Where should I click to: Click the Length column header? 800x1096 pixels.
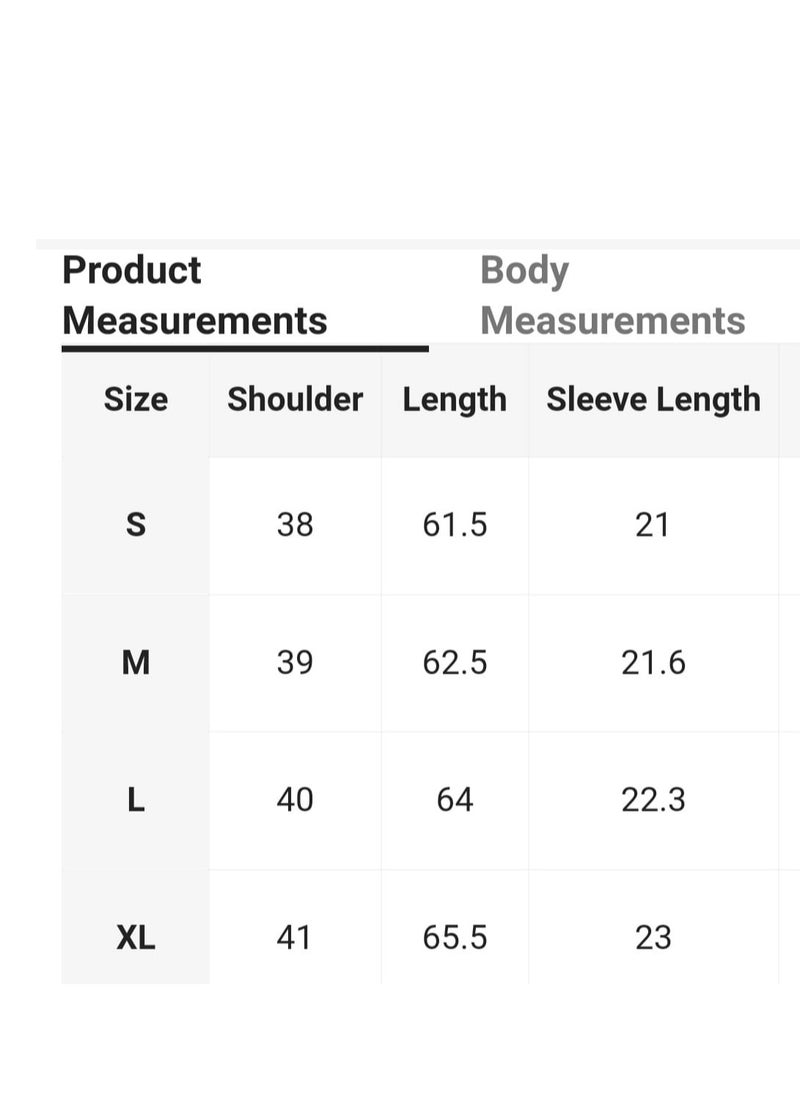(x=455, y=401)
